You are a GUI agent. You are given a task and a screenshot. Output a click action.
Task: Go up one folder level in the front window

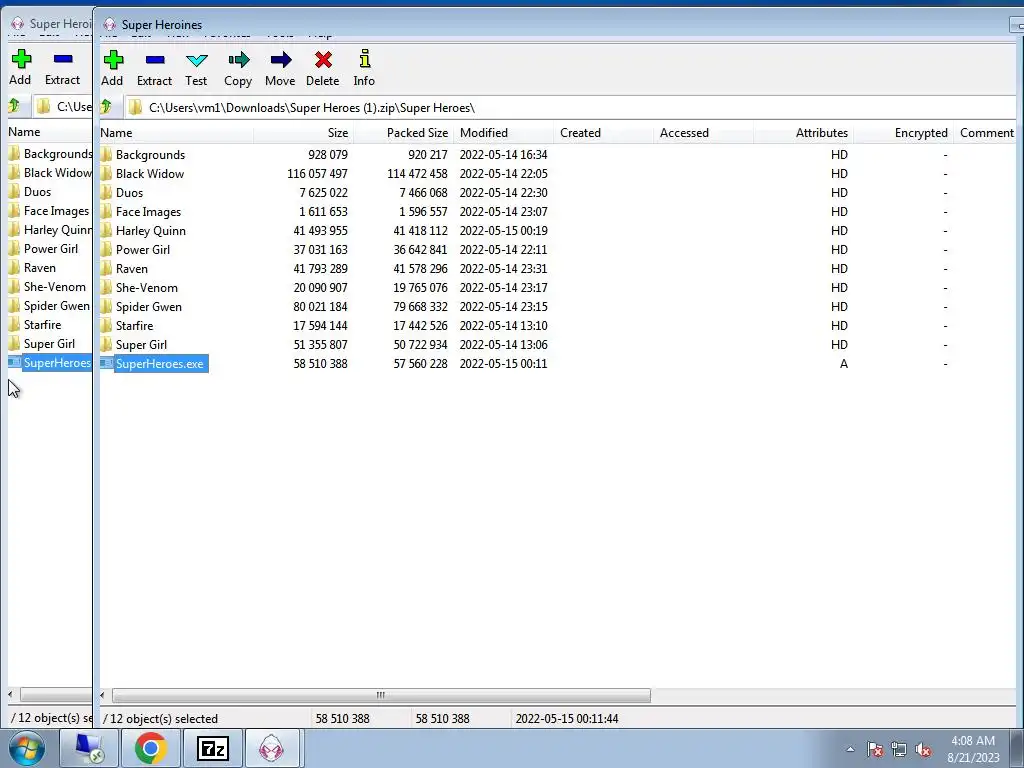pyautogui.click(x=107, y=106)
